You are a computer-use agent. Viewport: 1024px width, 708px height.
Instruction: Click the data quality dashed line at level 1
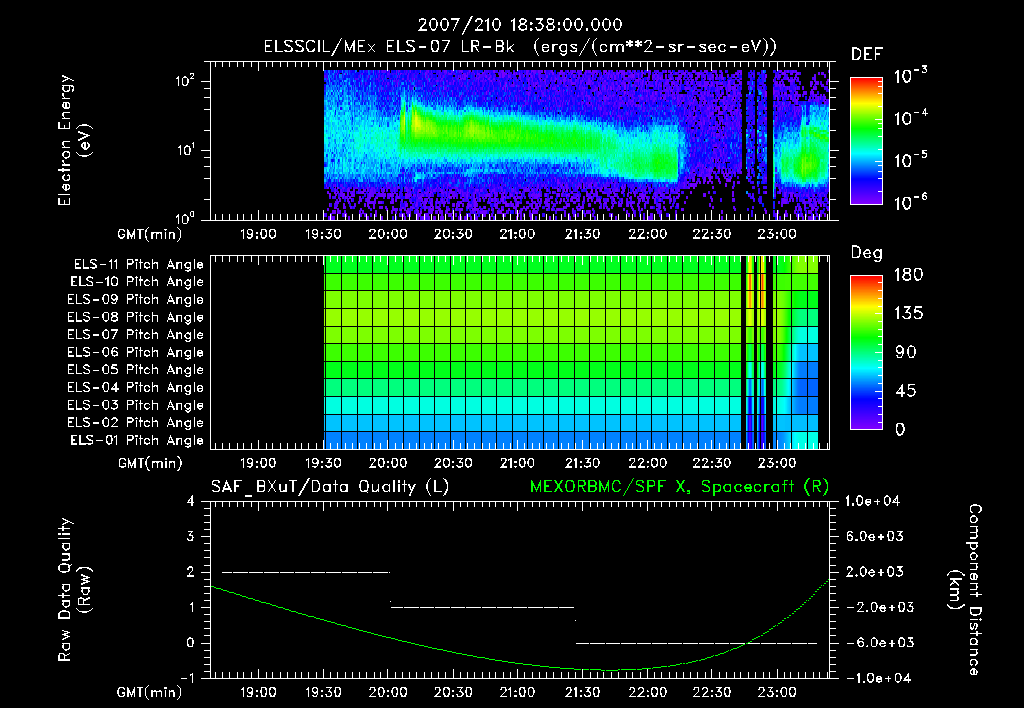[482, 607]
